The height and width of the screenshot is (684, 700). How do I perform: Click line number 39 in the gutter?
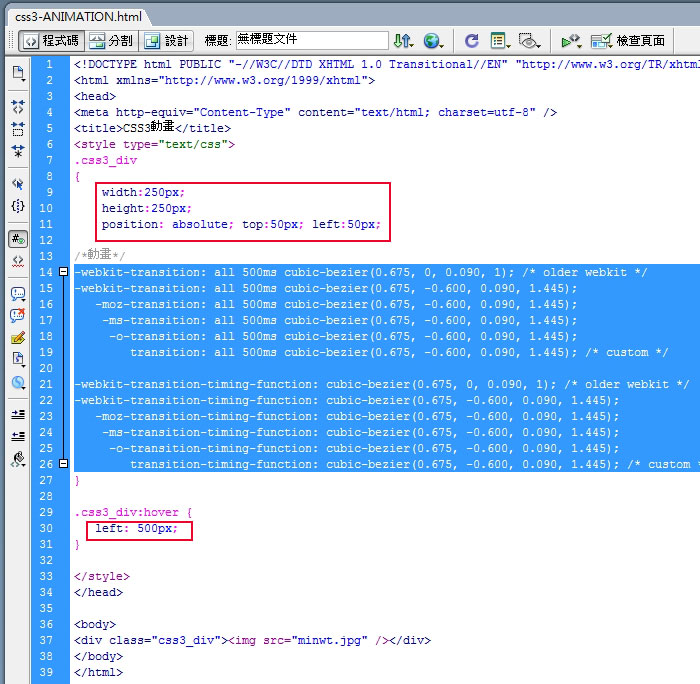(x=46, y=672)
